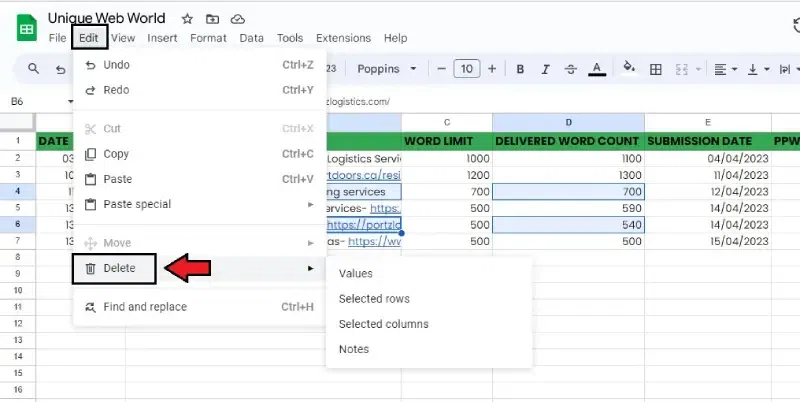Click the cell containing 1300

tap(568, 175)
